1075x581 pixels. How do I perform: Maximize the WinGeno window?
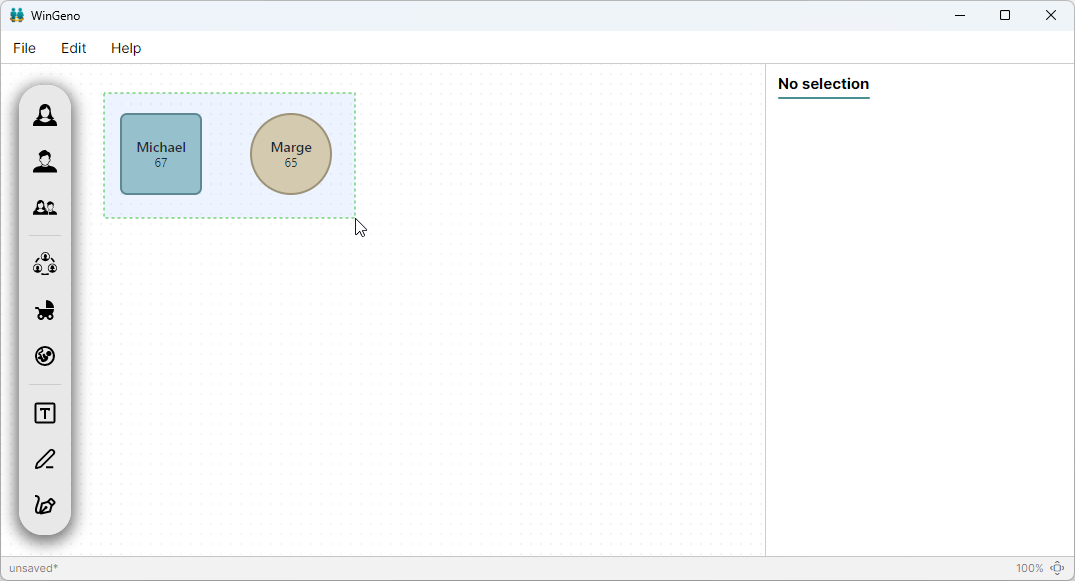pos(1005,15)
